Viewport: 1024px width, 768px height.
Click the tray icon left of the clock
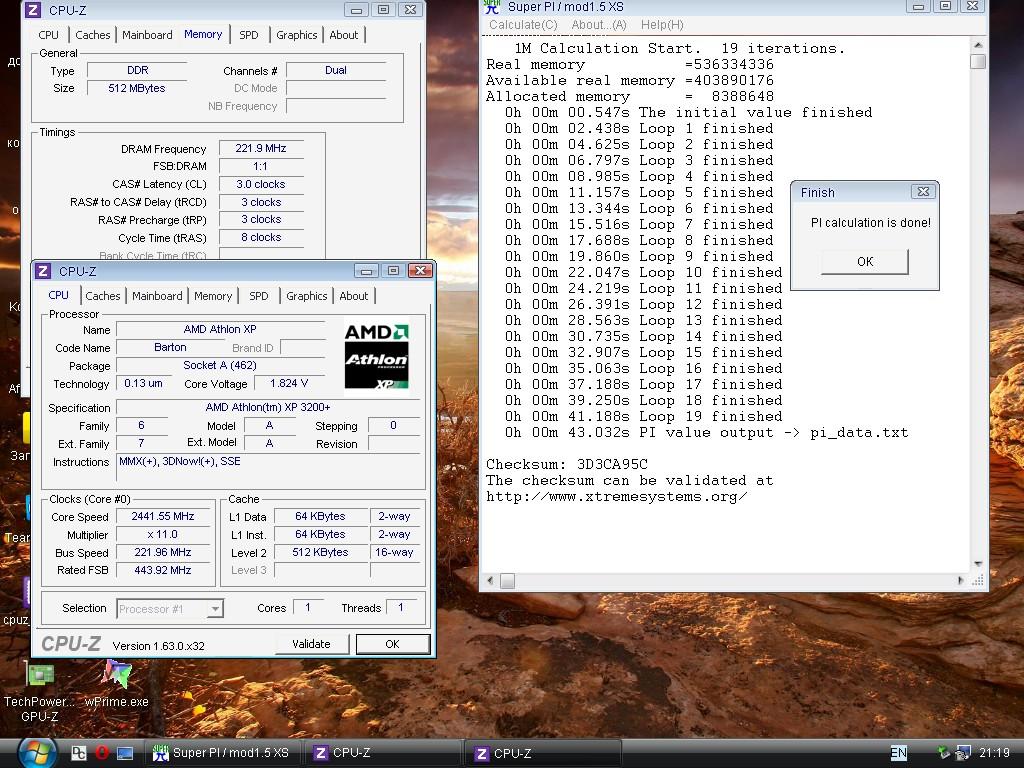963,753
